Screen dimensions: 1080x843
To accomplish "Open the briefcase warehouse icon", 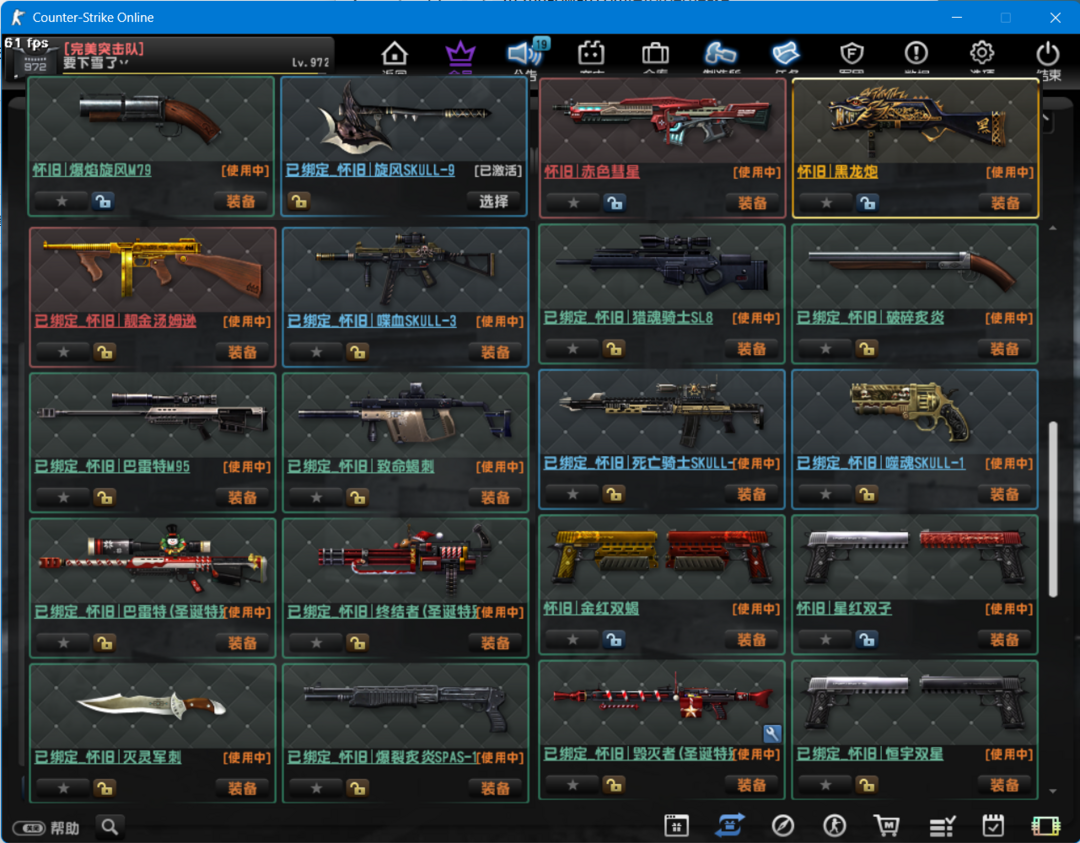I will [x=655, y=53].
